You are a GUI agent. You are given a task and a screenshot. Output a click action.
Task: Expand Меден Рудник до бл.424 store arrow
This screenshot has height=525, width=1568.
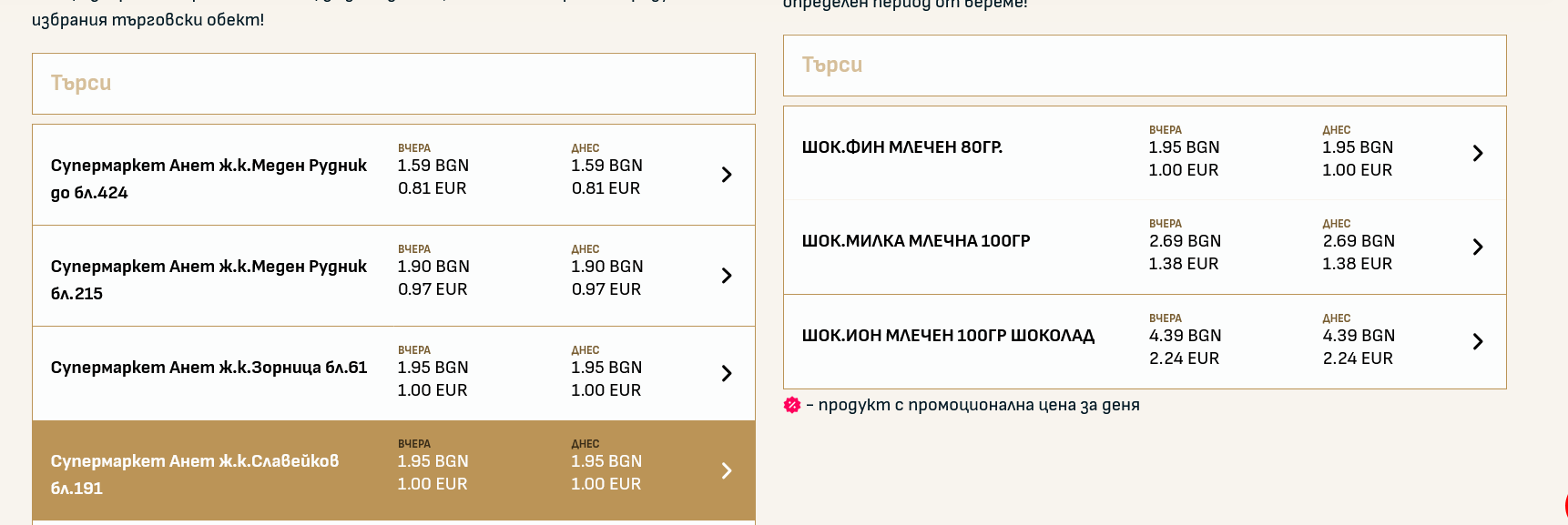pos(727,175)
